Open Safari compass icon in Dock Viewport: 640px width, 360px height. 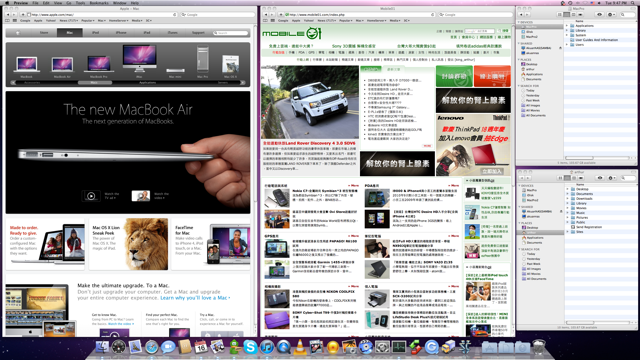tap(151, 347)
